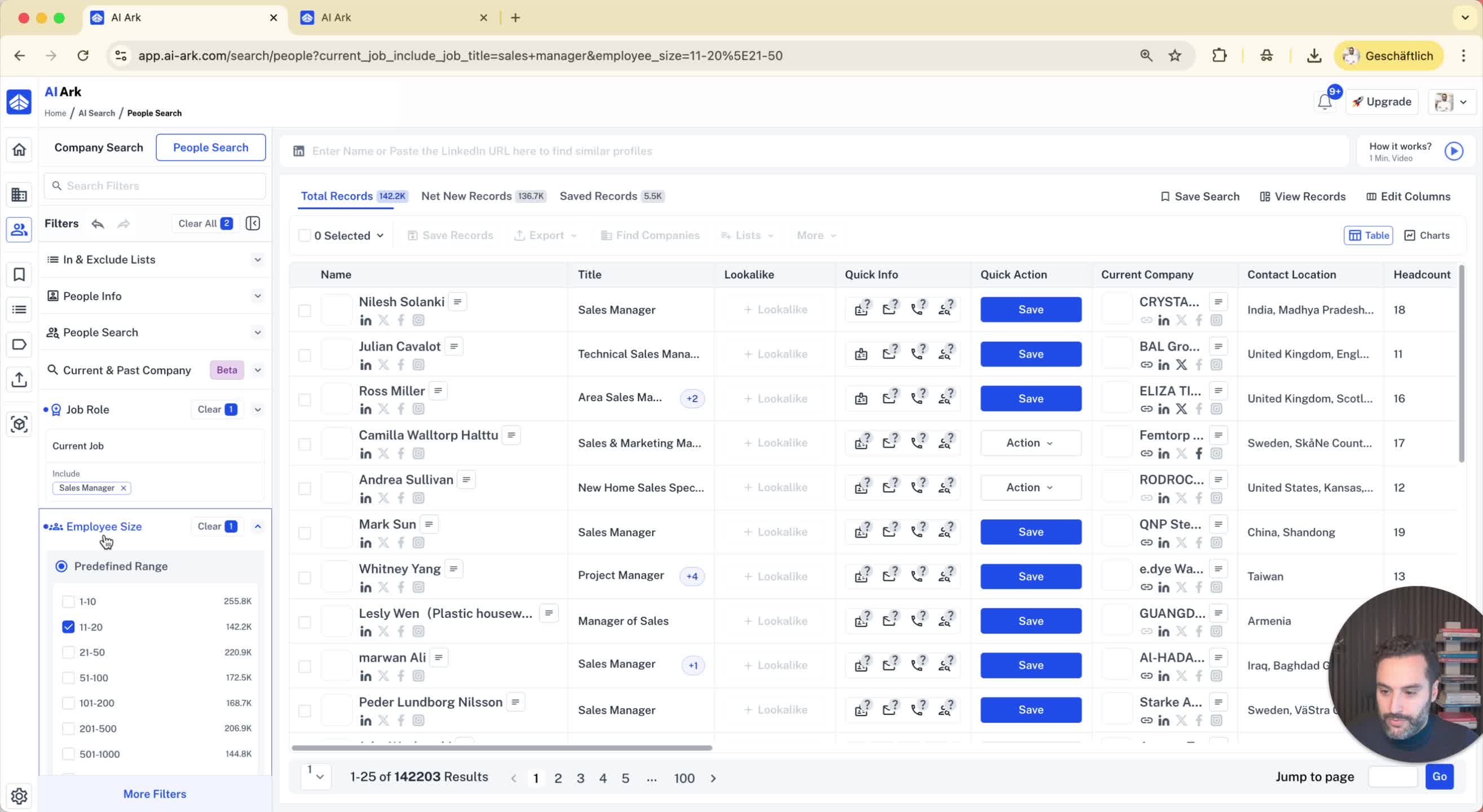
Task: Click the undo filter arrow icon
Action: click(98, 223)
